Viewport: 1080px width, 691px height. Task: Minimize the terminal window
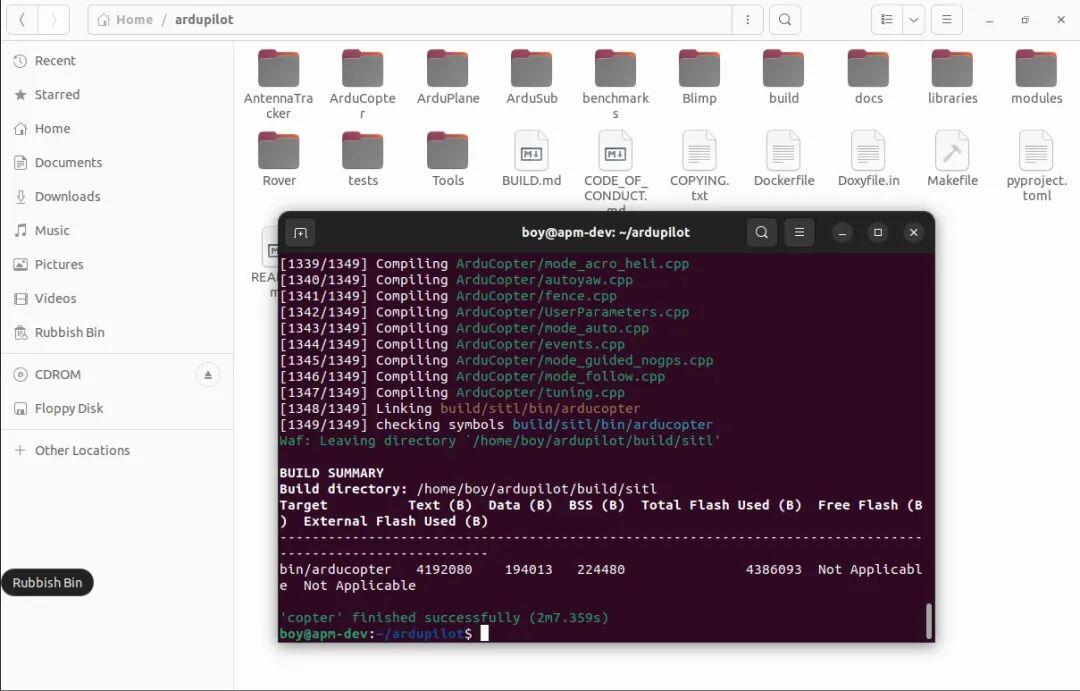[842, 232]
